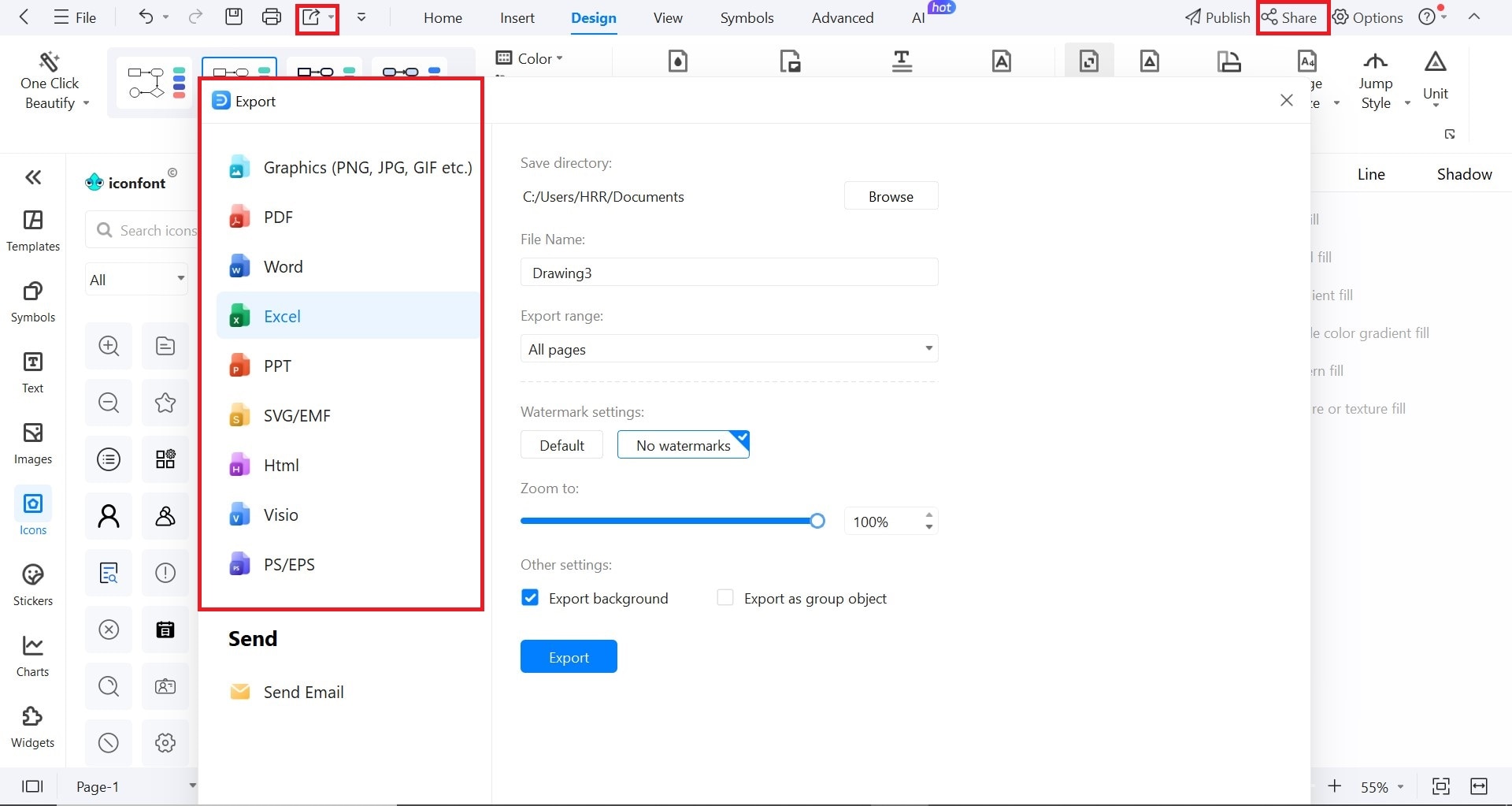Open the File menu
1512x806 pixels.
coord(75,17)
